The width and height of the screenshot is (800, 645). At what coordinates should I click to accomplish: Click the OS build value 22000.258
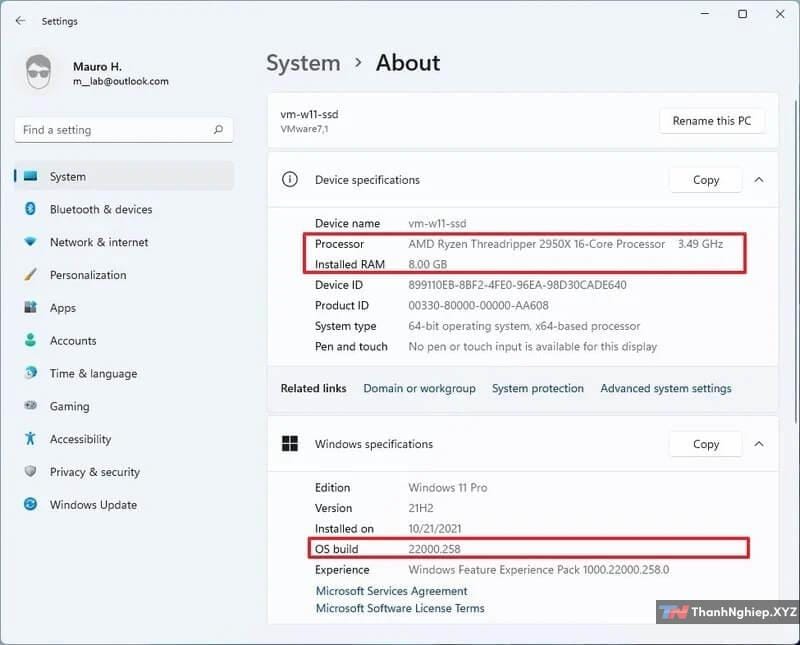tap(434, 549)
